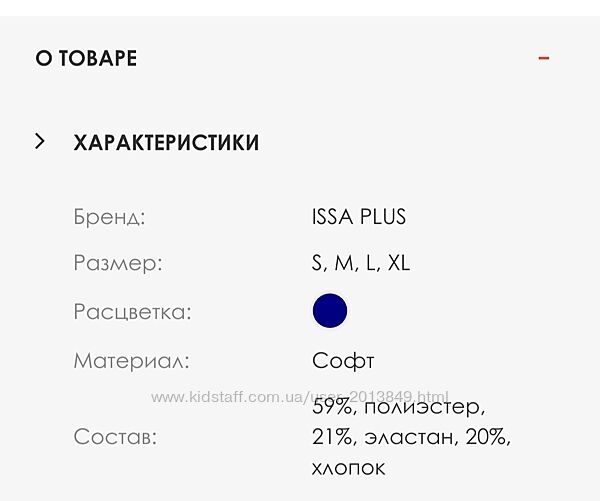
Task: Click the Софт material value
Action: [x=342, y=360]
